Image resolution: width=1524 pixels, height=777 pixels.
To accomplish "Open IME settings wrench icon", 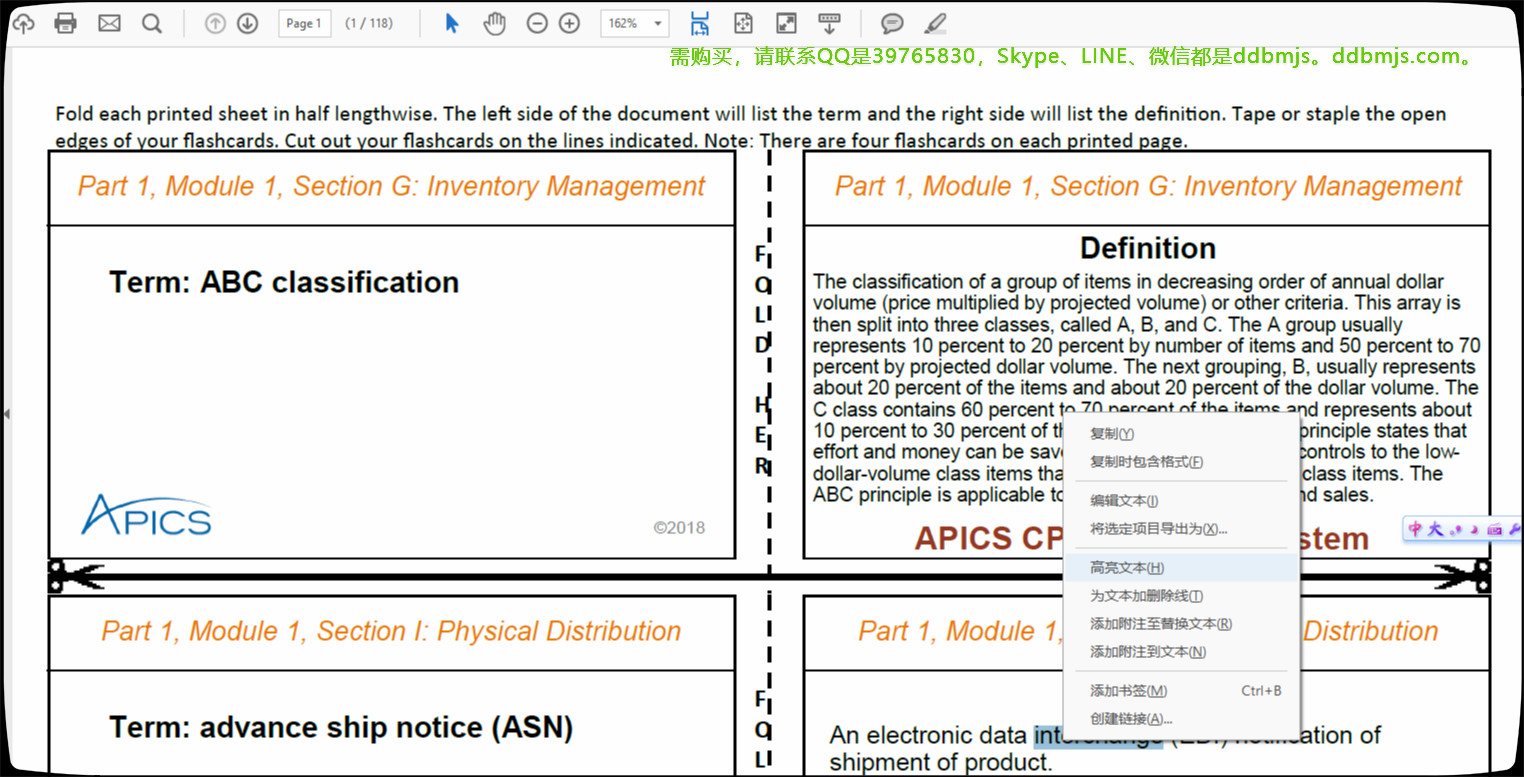I will click(1514, 529).
